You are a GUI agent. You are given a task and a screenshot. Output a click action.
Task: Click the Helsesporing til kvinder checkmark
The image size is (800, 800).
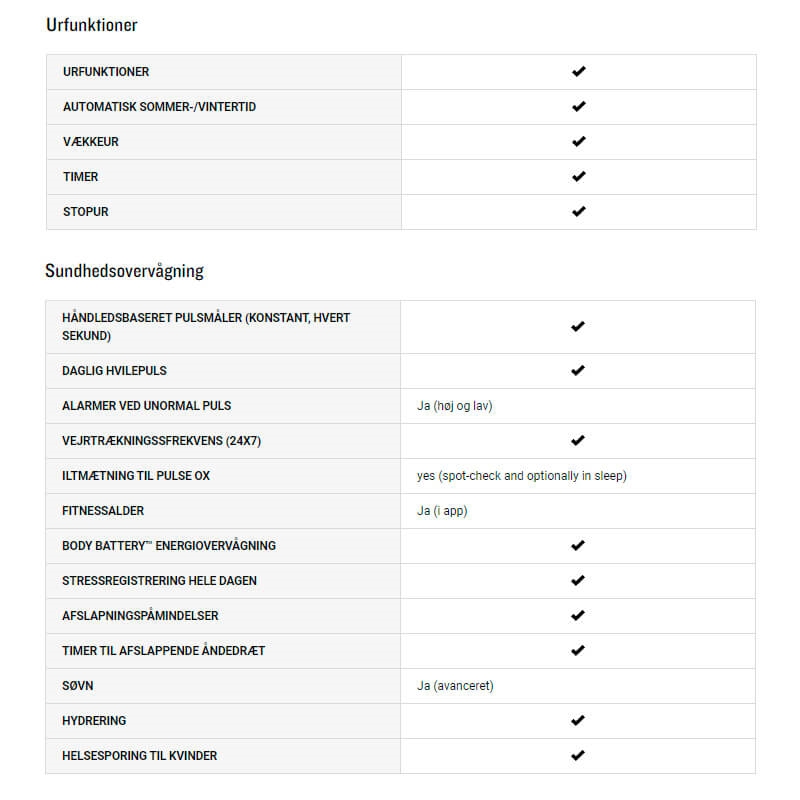pyautogui.click(x=577, y=756)
